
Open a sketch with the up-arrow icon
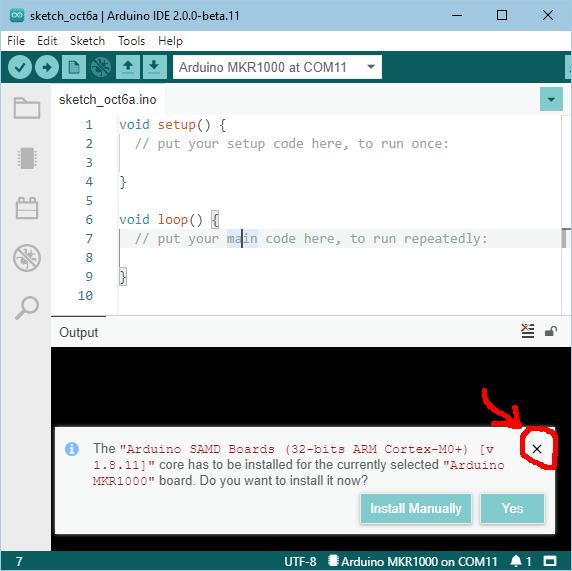(x=128, y=67)
